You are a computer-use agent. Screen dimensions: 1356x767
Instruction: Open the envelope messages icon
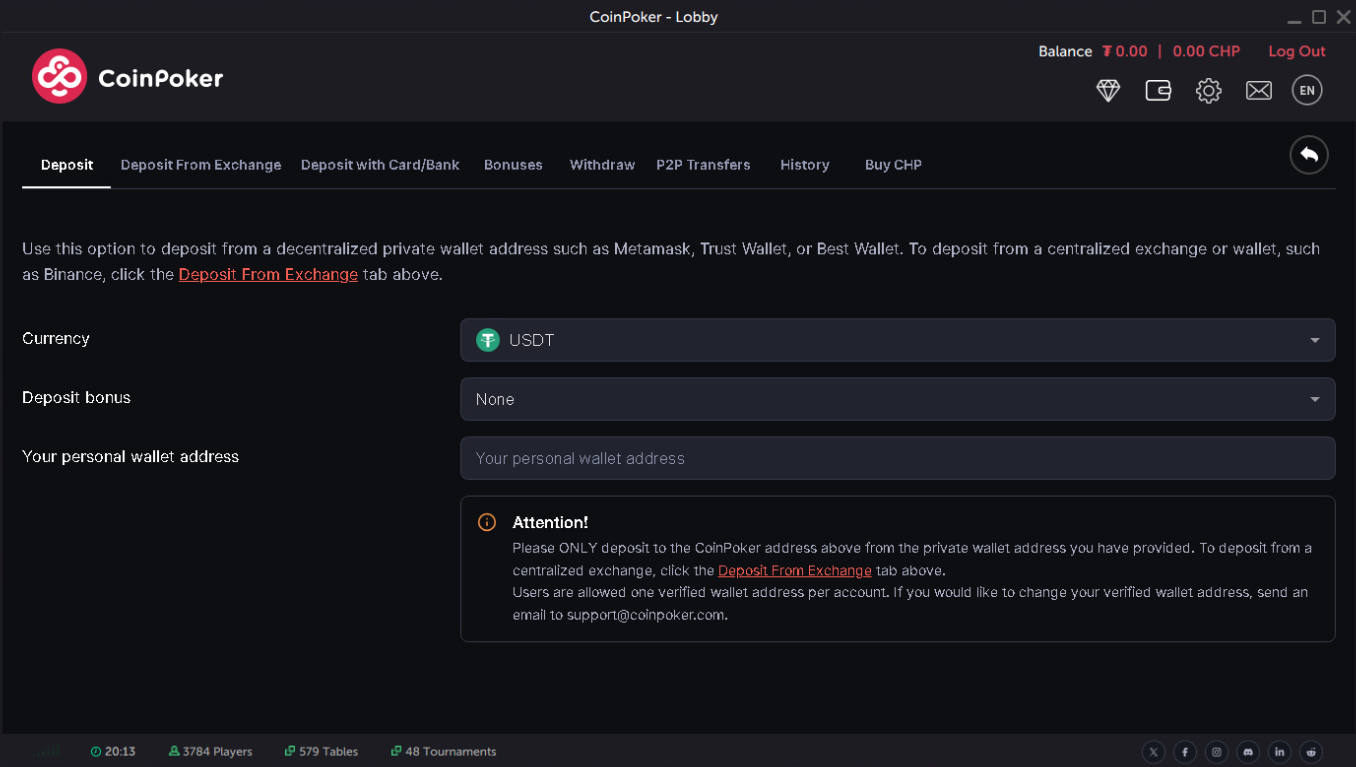click(1258, 91)
